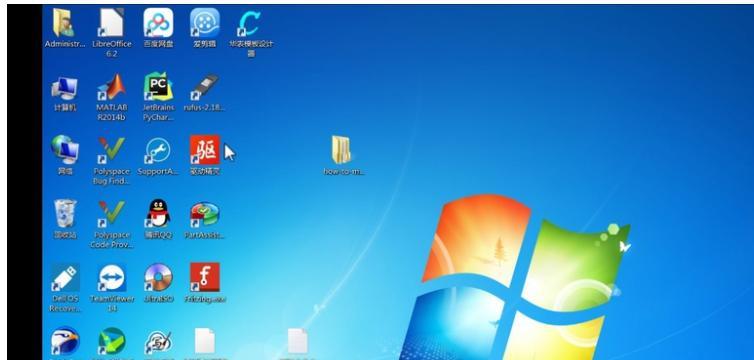Launch the MATLAB R2014b shortcut
This screenshot has width=754, height=360.
(112, 88)
